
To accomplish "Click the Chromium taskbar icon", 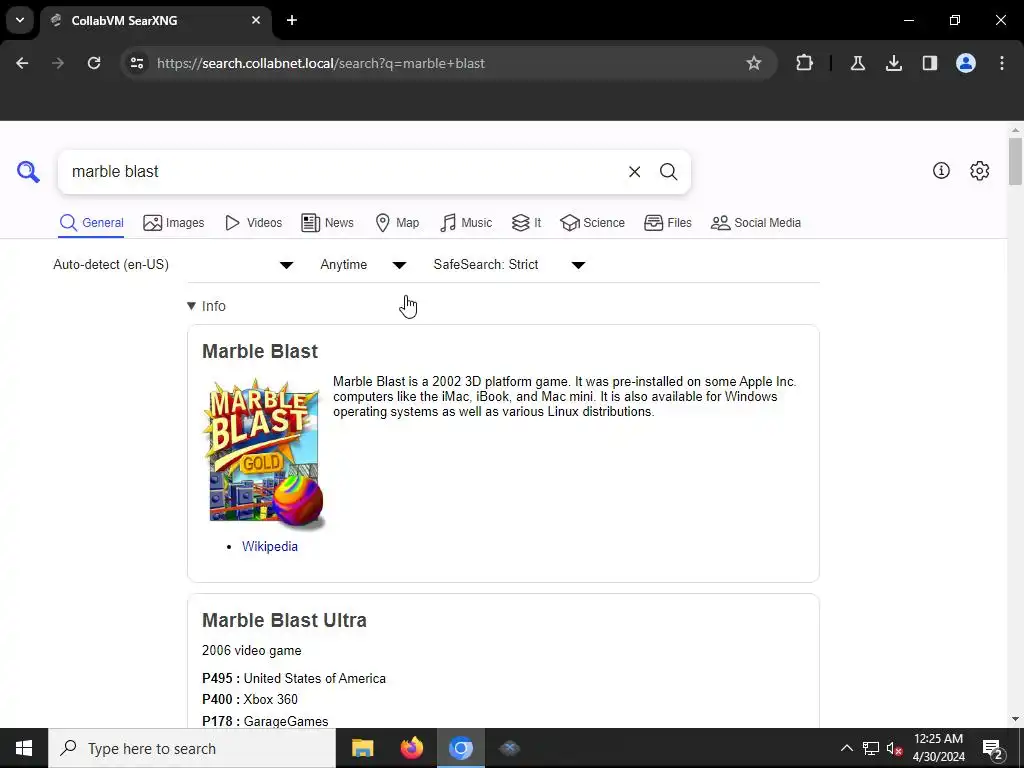I will pyautogui.click(x=460, y=748).
